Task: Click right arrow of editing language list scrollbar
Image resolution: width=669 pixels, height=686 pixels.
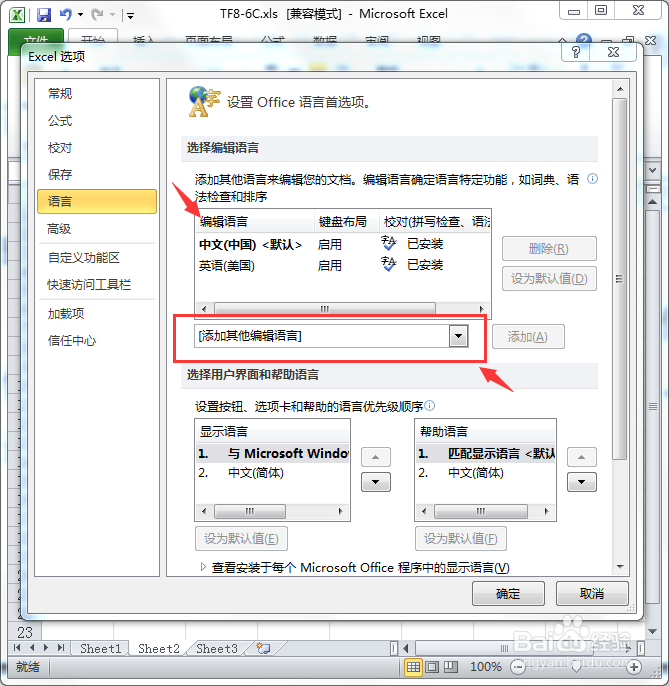Action: (x=482, y=308)
